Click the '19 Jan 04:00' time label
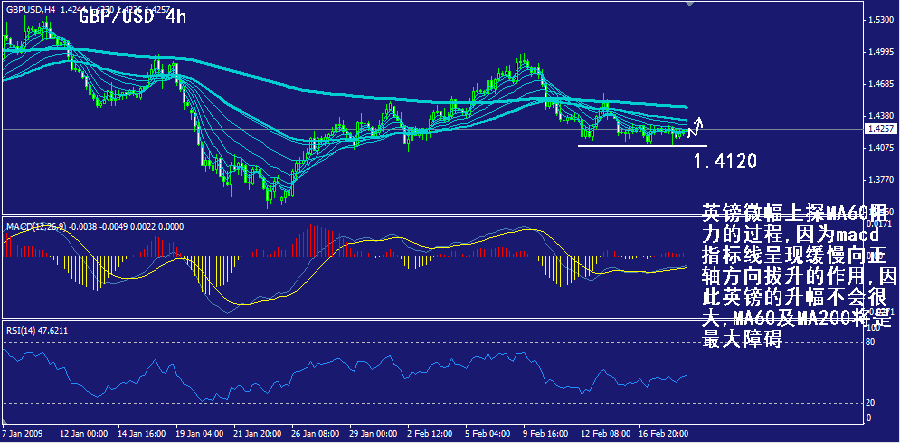900x443 pixels. [197, 432]
